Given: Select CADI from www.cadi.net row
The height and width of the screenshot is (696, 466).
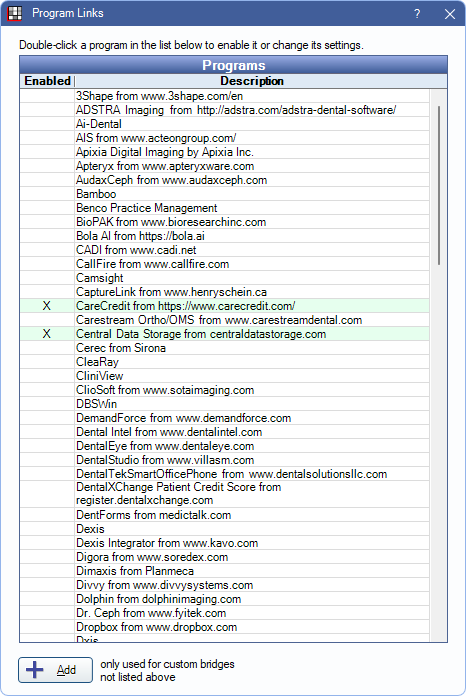Looking at the screenshot, I should pos(225,250).
